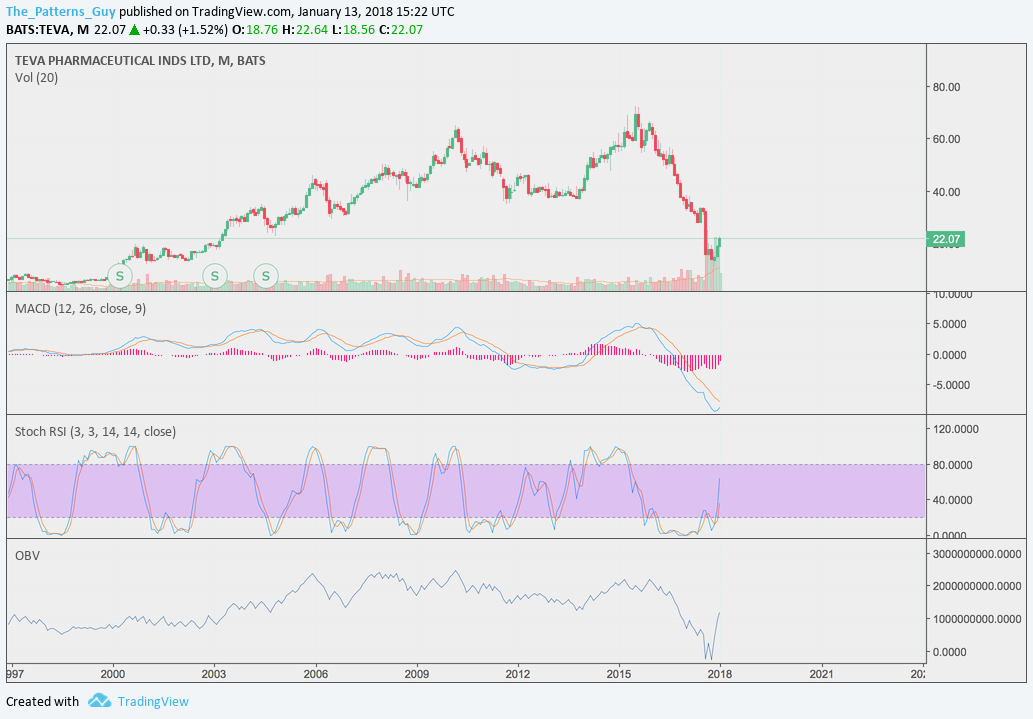Click the MACD (12, 26, close, 9) label

[x=80, y=308]
